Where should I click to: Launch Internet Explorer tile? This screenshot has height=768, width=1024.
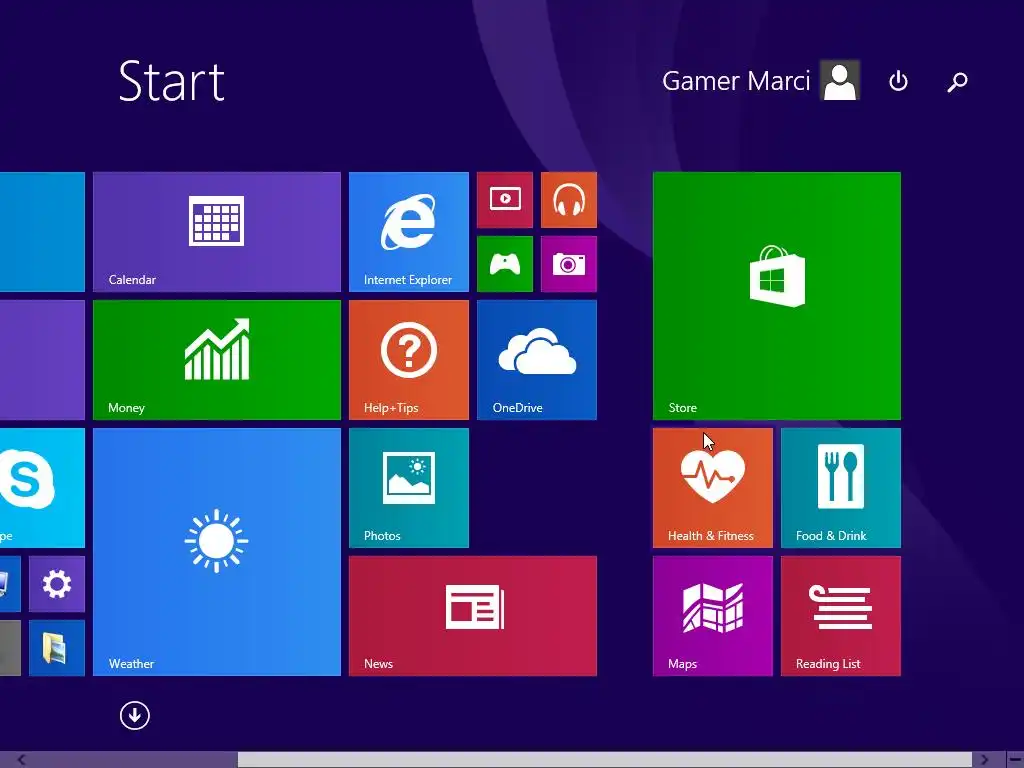409,232
